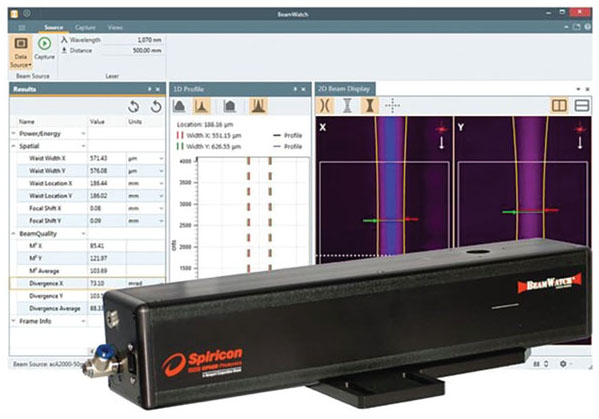This screenshot has height=419, width=599.
Task: Toggle first 1D profile filled-shape icon
Action: pos(179,106)
